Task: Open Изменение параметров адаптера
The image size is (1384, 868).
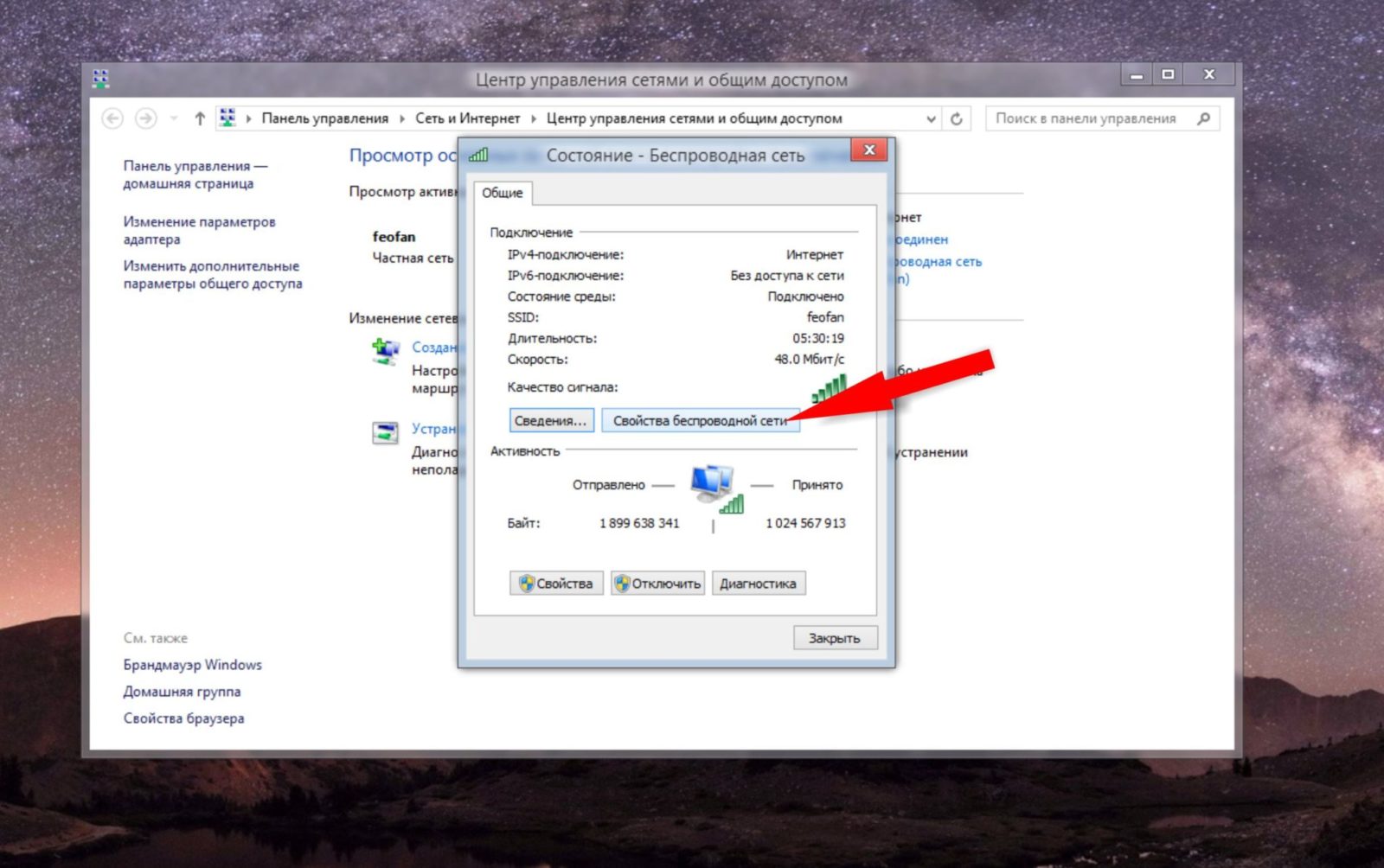Action: coord(199,230)
